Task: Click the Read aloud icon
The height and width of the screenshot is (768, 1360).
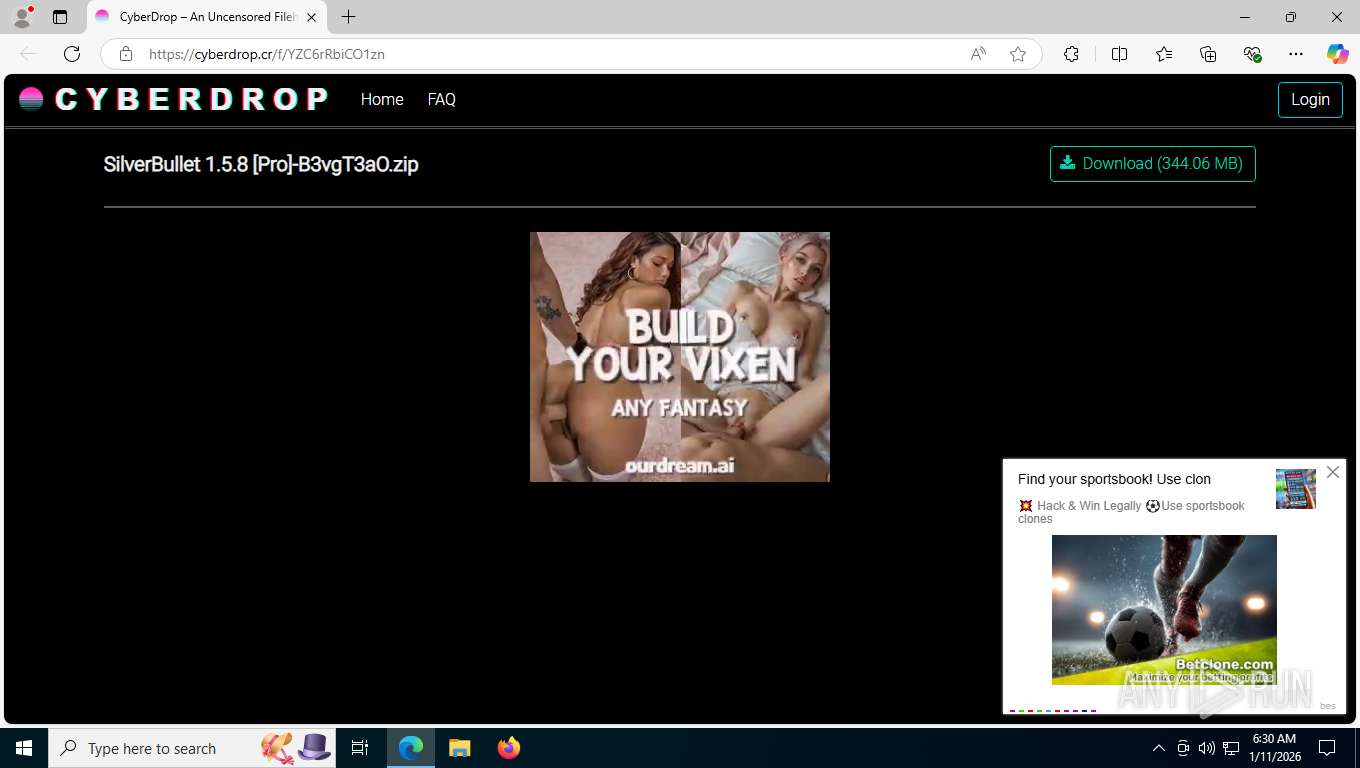Action: coord(978,54)
